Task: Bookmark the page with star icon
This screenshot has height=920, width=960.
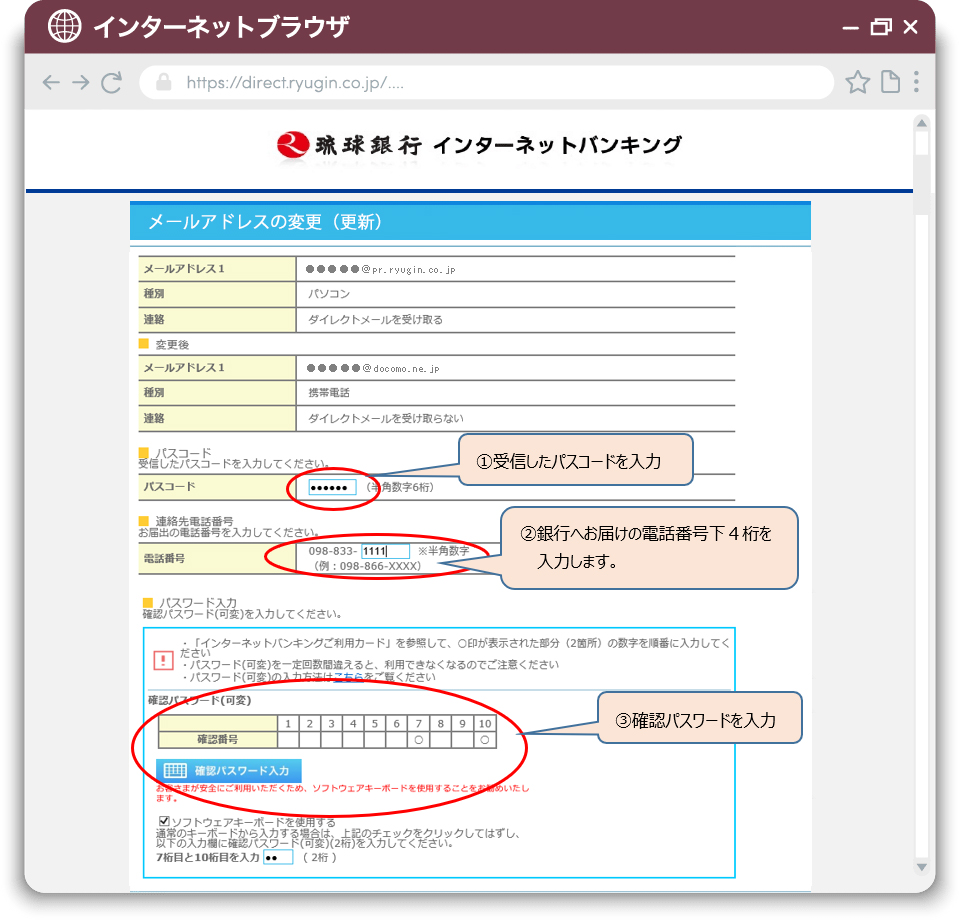Action: [857, 82]
